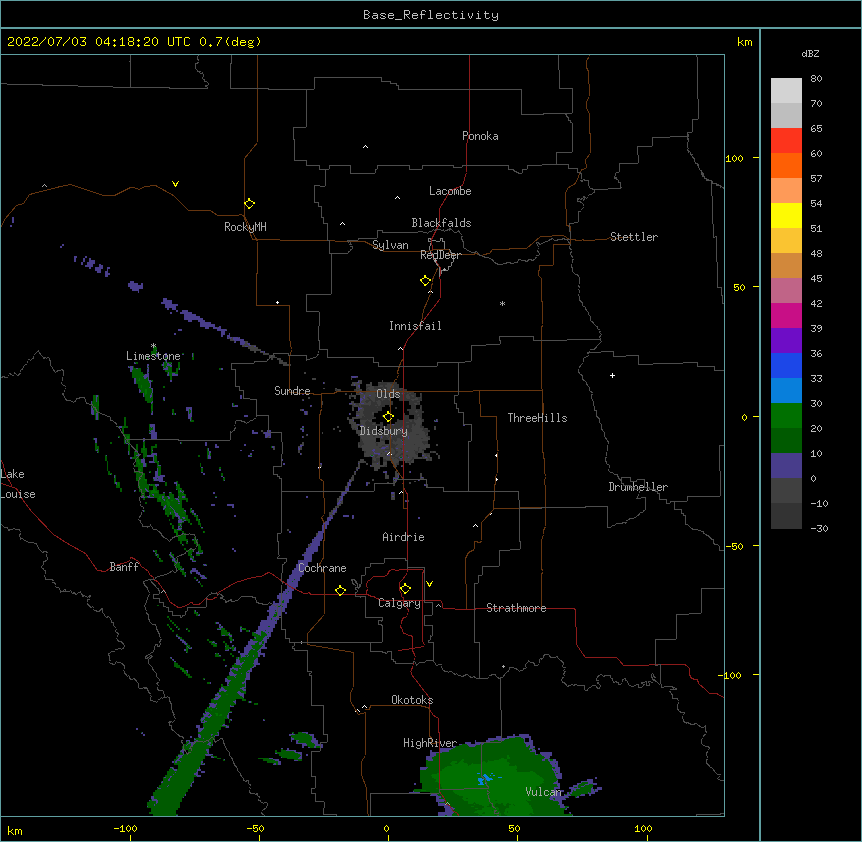Select the Lacombe city label
The image size is (862, 842).
click(x=450, y=191)
